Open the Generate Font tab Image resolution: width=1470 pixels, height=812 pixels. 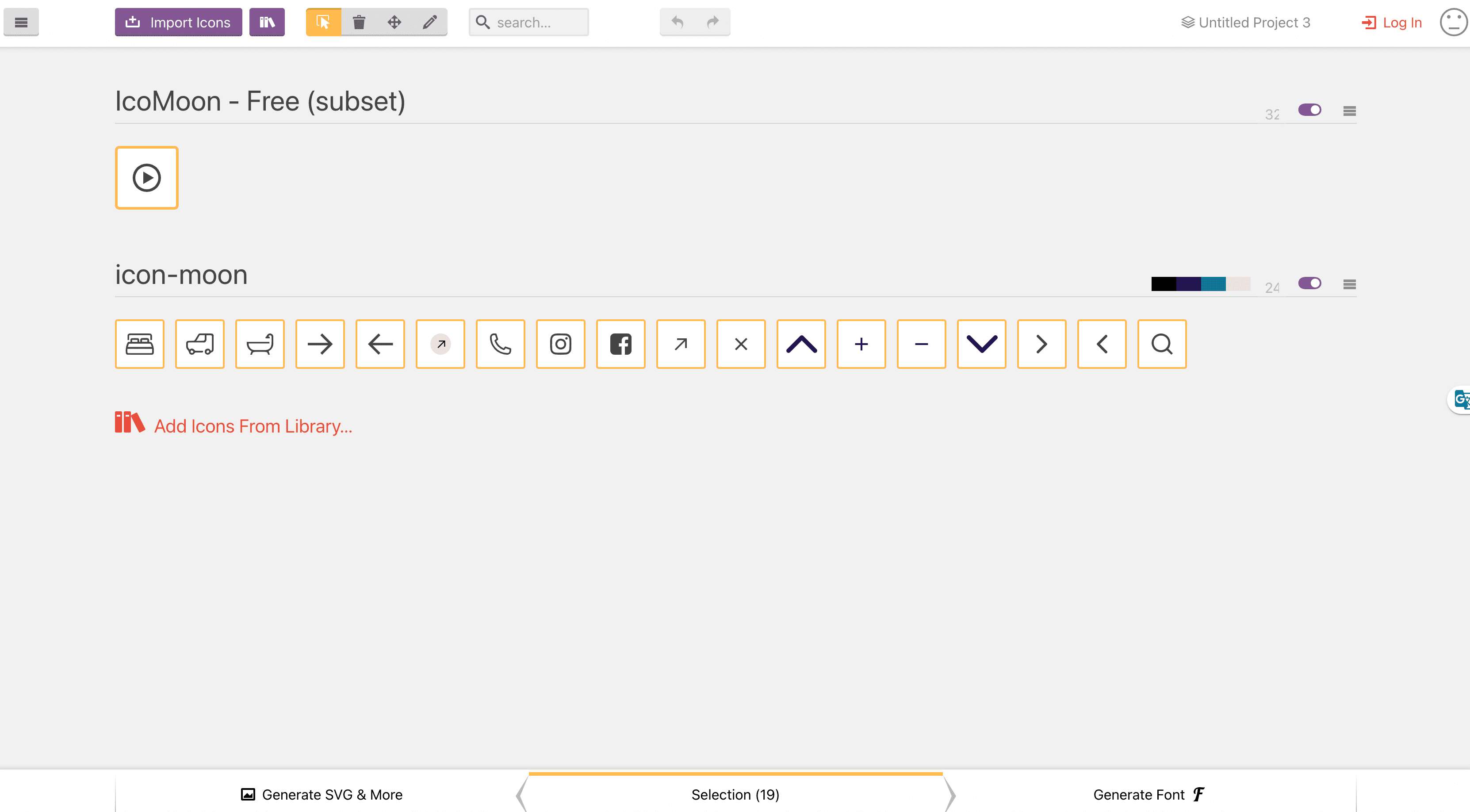[1149, 794]
